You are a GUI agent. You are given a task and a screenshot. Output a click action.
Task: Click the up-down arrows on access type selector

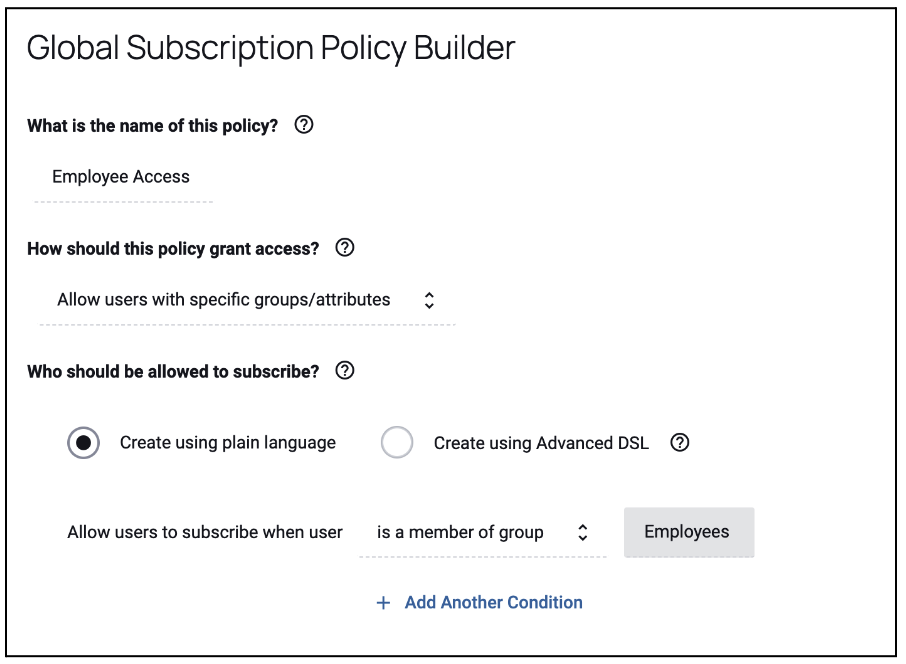(430, 300)
